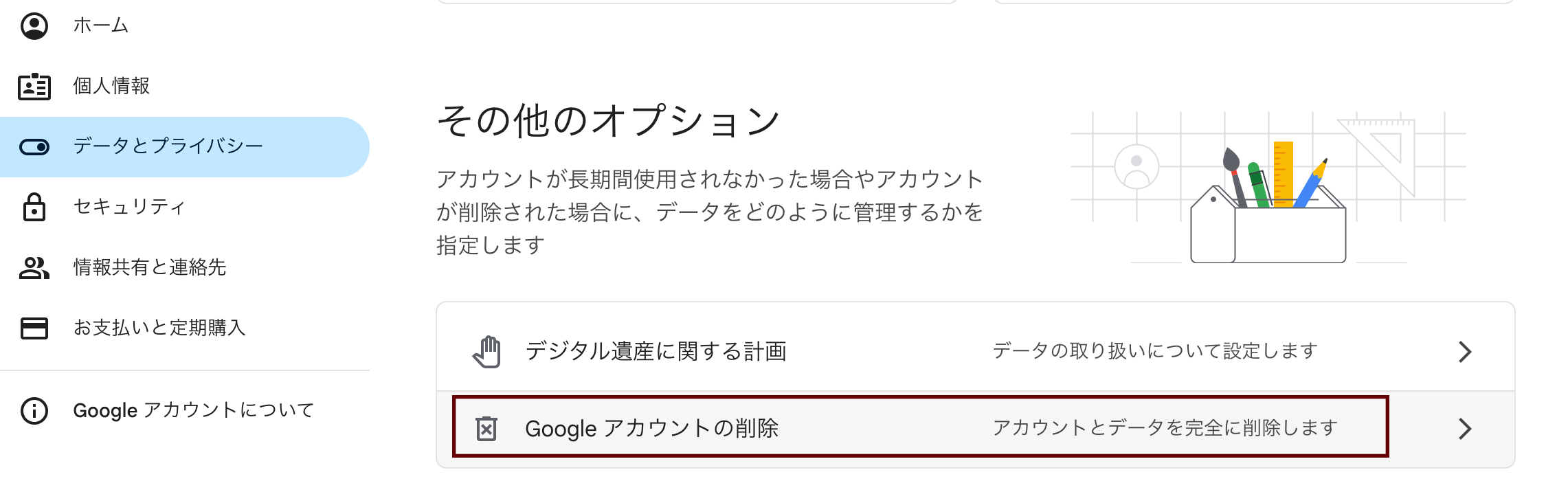Click the セキュリティ padlock icon
Viewport: 1568px width, 492px height.
click(x=34, y=207)
